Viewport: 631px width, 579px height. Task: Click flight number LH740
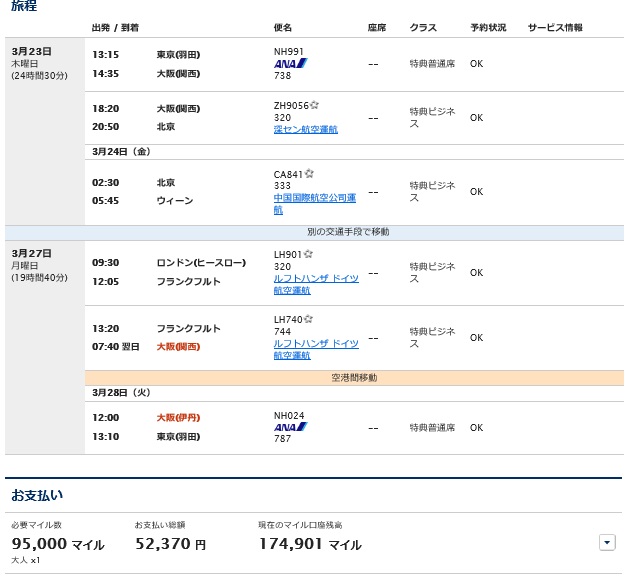pos(288,319)
